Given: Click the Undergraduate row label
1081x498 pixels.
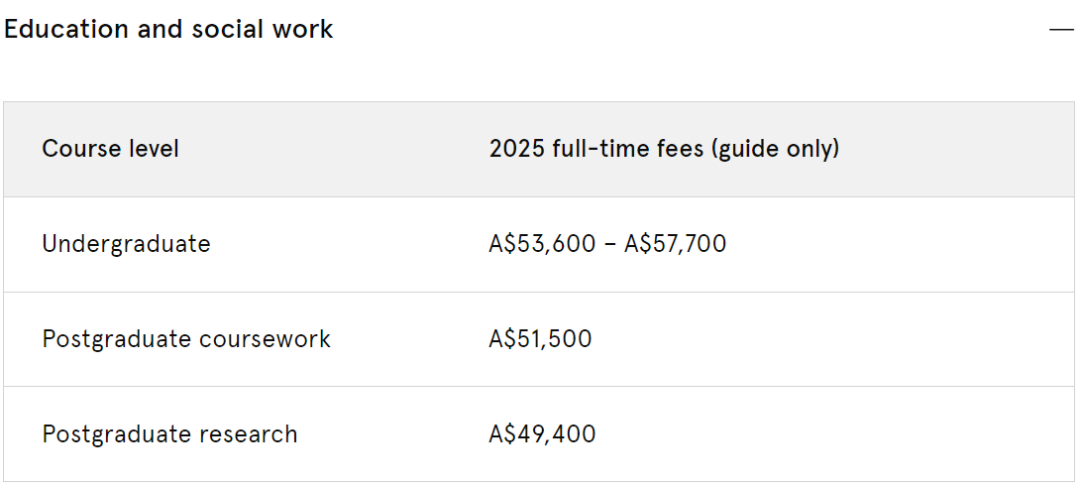Looking at the screenshot, I should point(126,244).
